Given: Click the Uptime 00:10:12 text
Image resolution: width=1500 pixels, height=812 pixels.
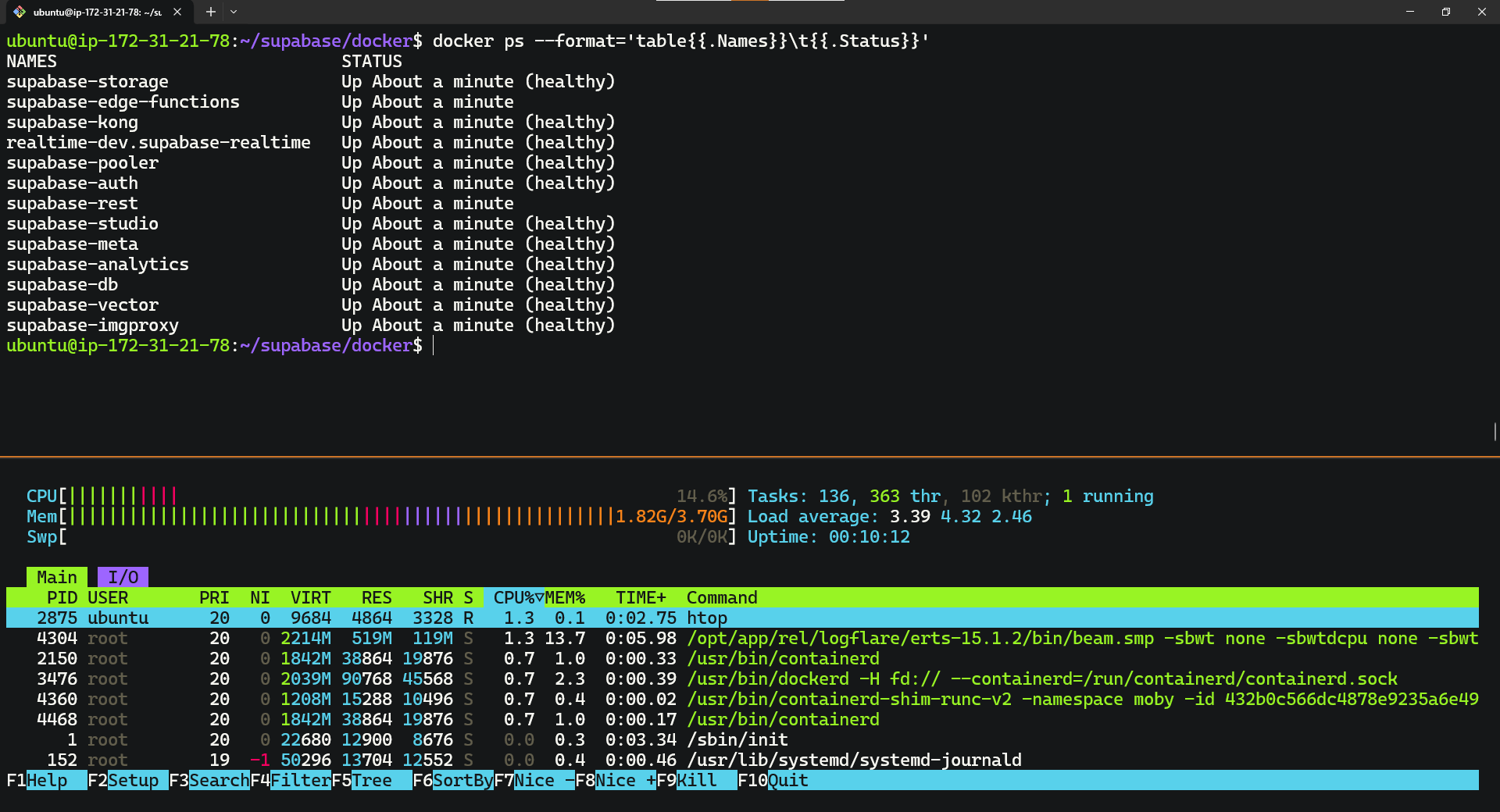Looking at the screenshot, I should coord(829,536).
